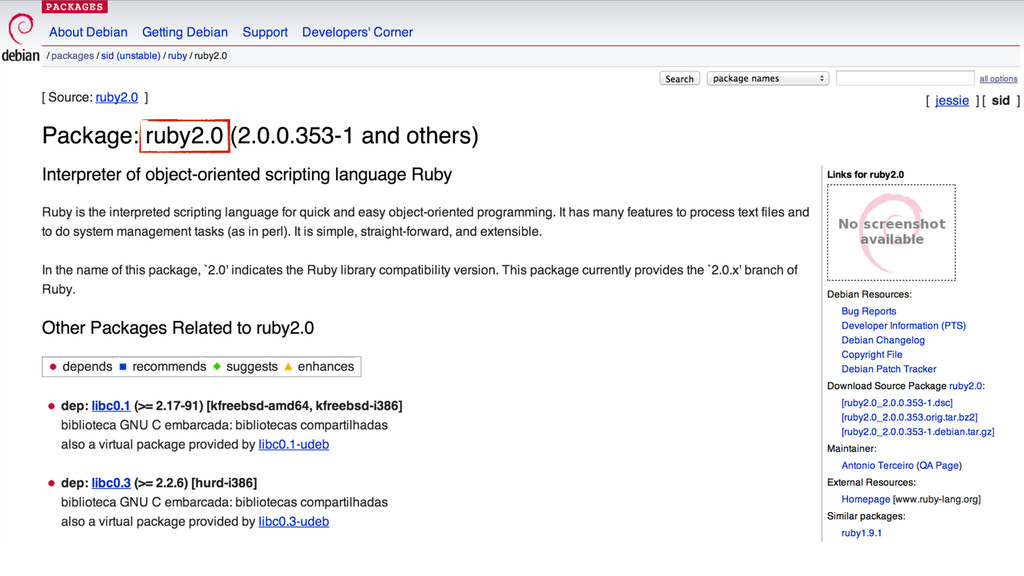
Task: Download ruby2.0_2.0.0.353-1.debian.tar.gz
Action: 918,432
